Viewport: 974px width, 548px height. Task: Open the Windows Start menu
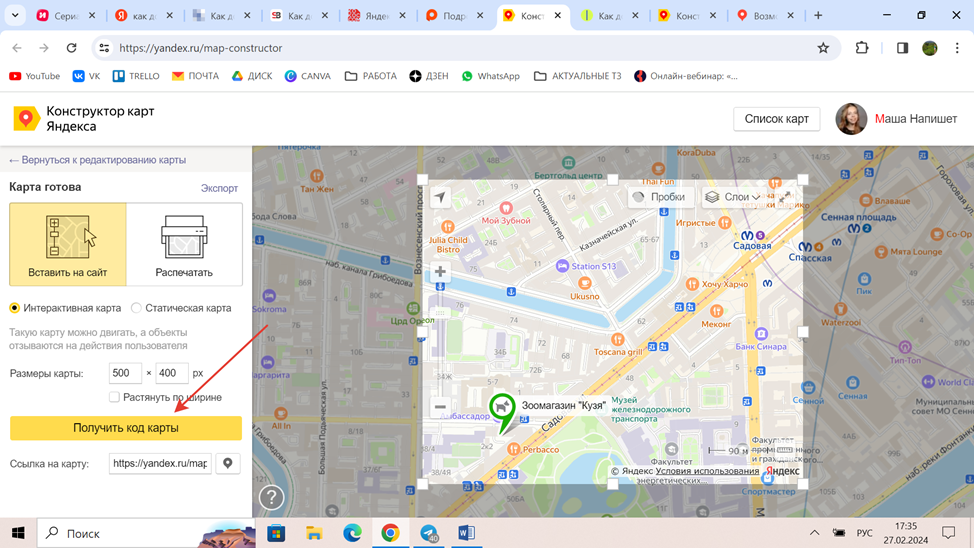18,533
